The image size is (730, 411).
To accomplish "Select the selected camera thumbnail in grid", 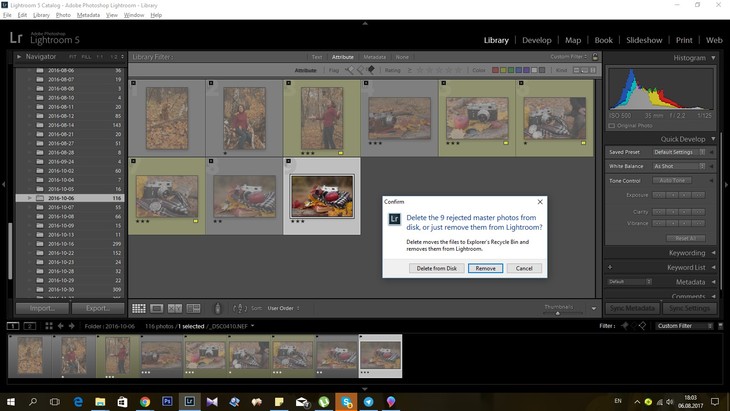I will [322, 196].
